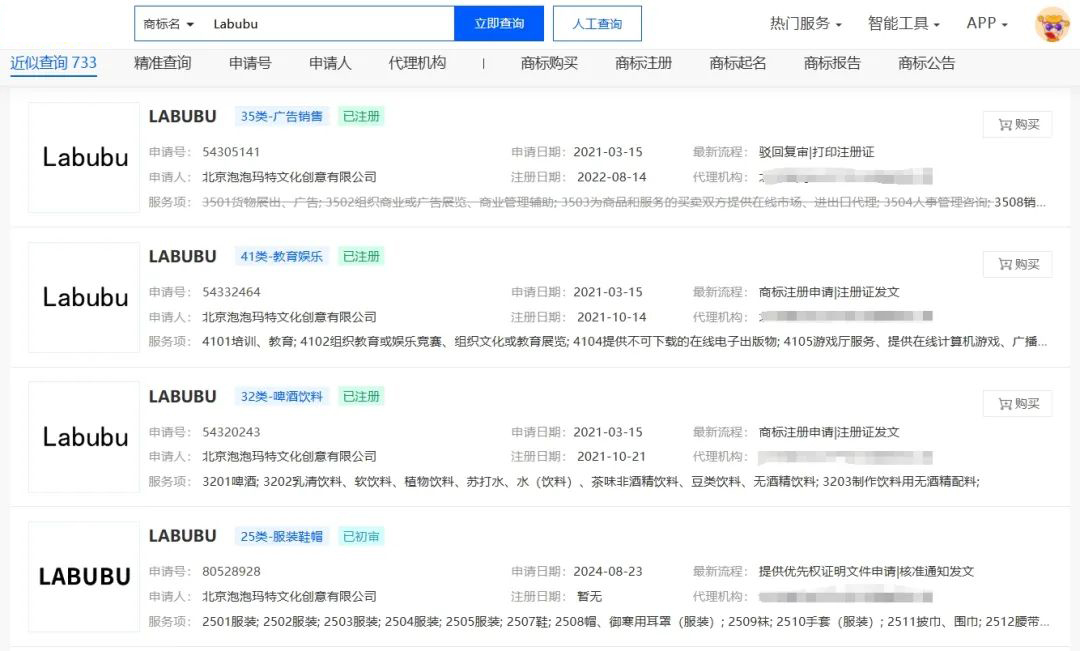Viewport: 1080px width, 651px height.
Task: Click the user avatar icon
Action: click(1052, 24)
